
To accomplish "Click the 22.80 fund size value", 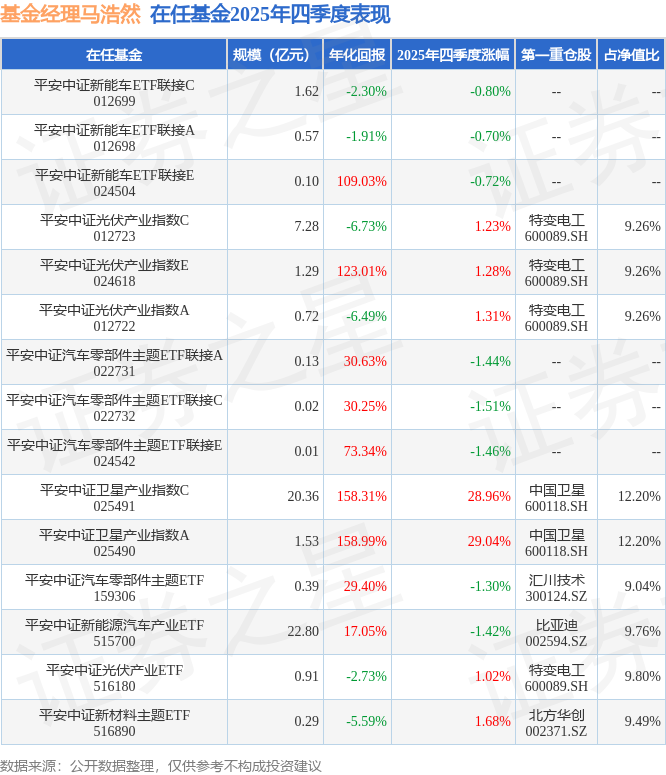I will 303,631.
